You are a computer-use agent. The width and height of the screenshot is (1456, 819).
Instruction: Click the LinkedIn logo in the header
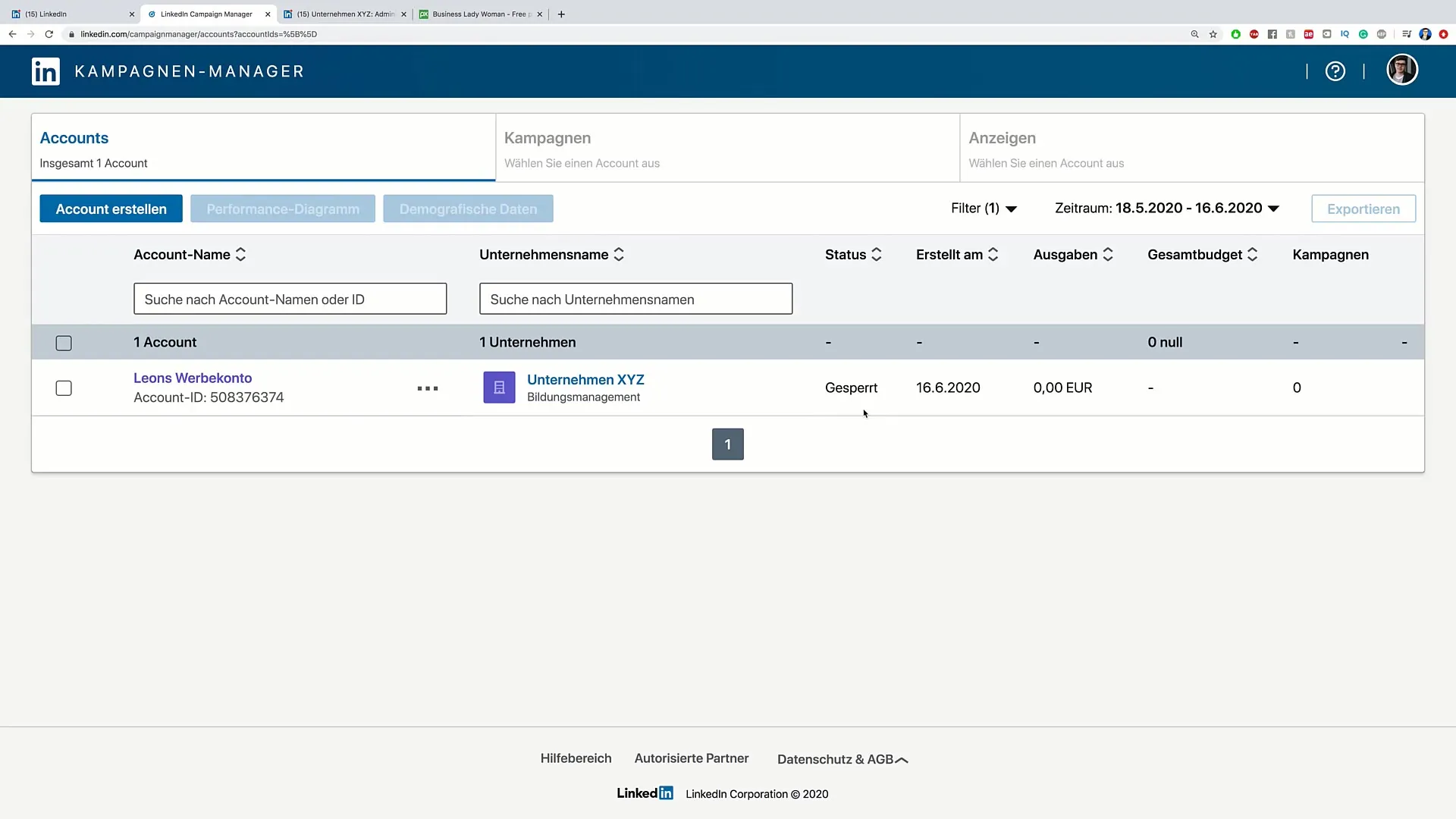(45, 71)
